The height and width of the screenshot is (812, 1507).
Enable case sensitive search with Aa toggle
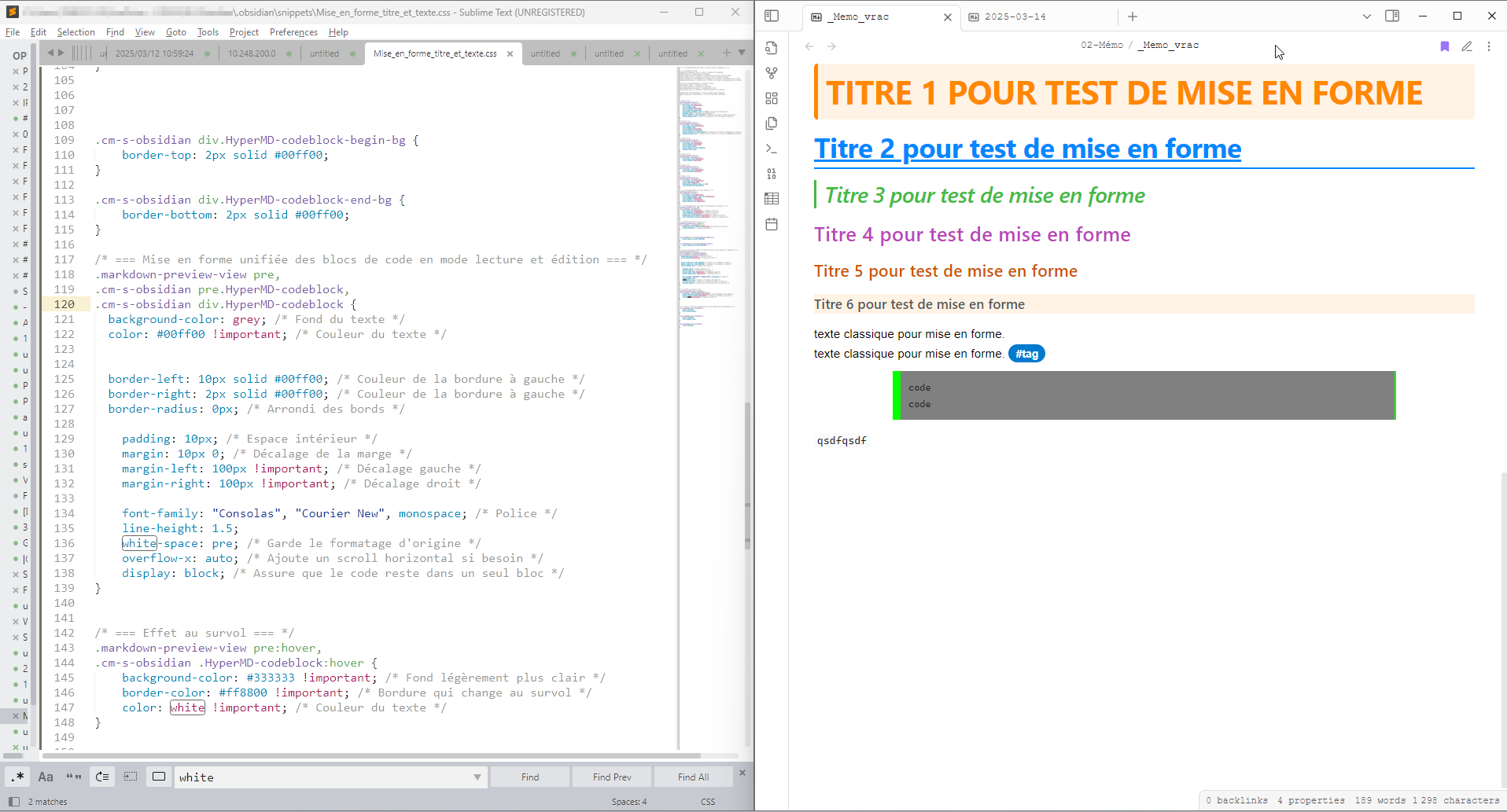click(45, 777)
